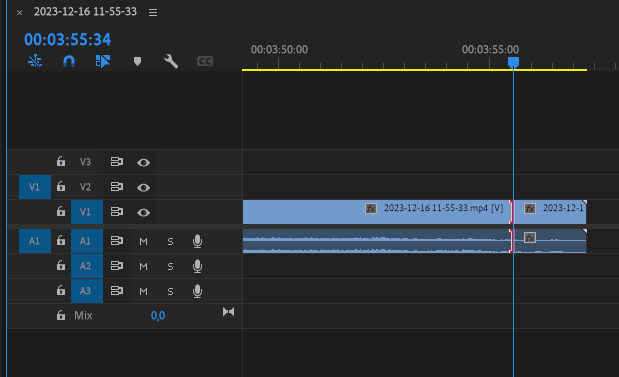This screenshot has height=377, width=619.
Task: Add a marker to the timeline
Action: pyautogui.click(x=137, y=61)
